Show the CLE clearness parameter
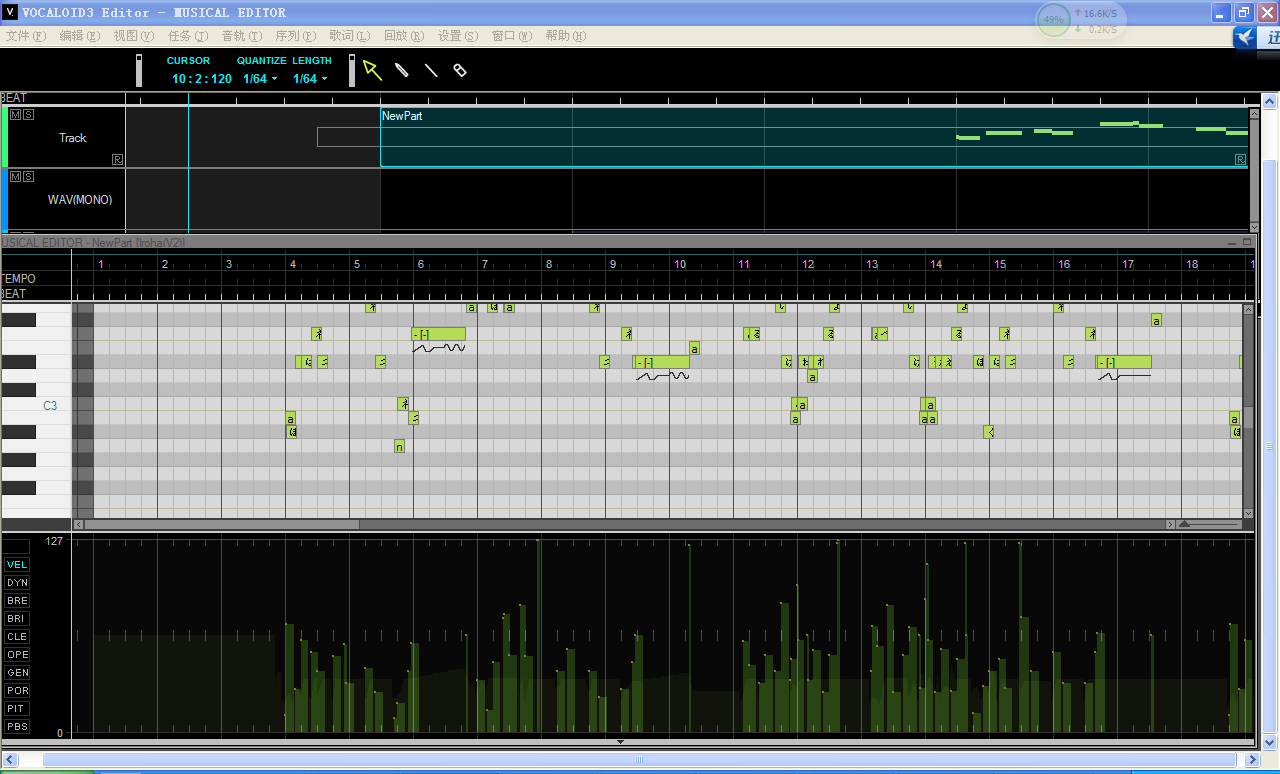The image size is (1280, 774). click(17, 637)
